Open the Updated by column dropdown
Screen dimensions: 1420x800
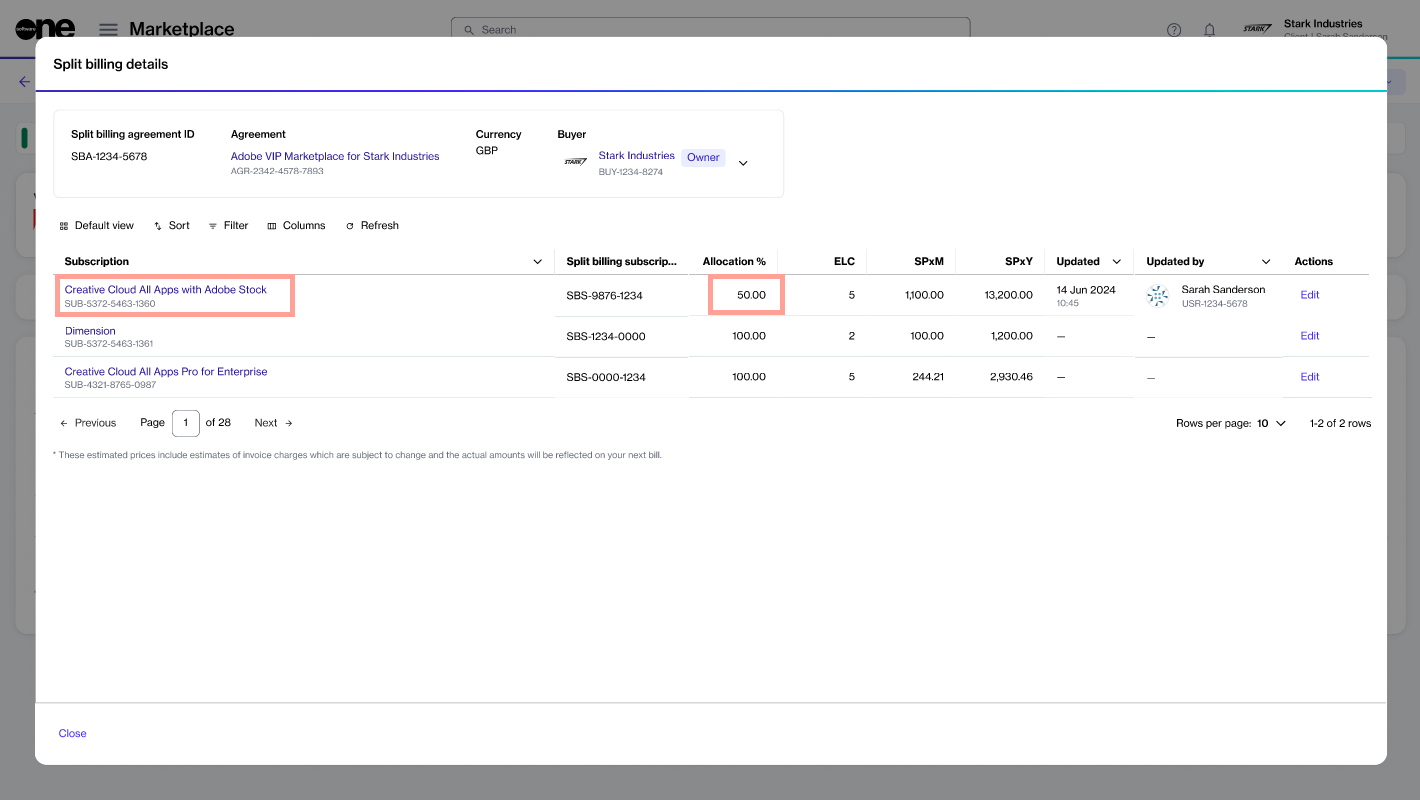coord(1266,262)
